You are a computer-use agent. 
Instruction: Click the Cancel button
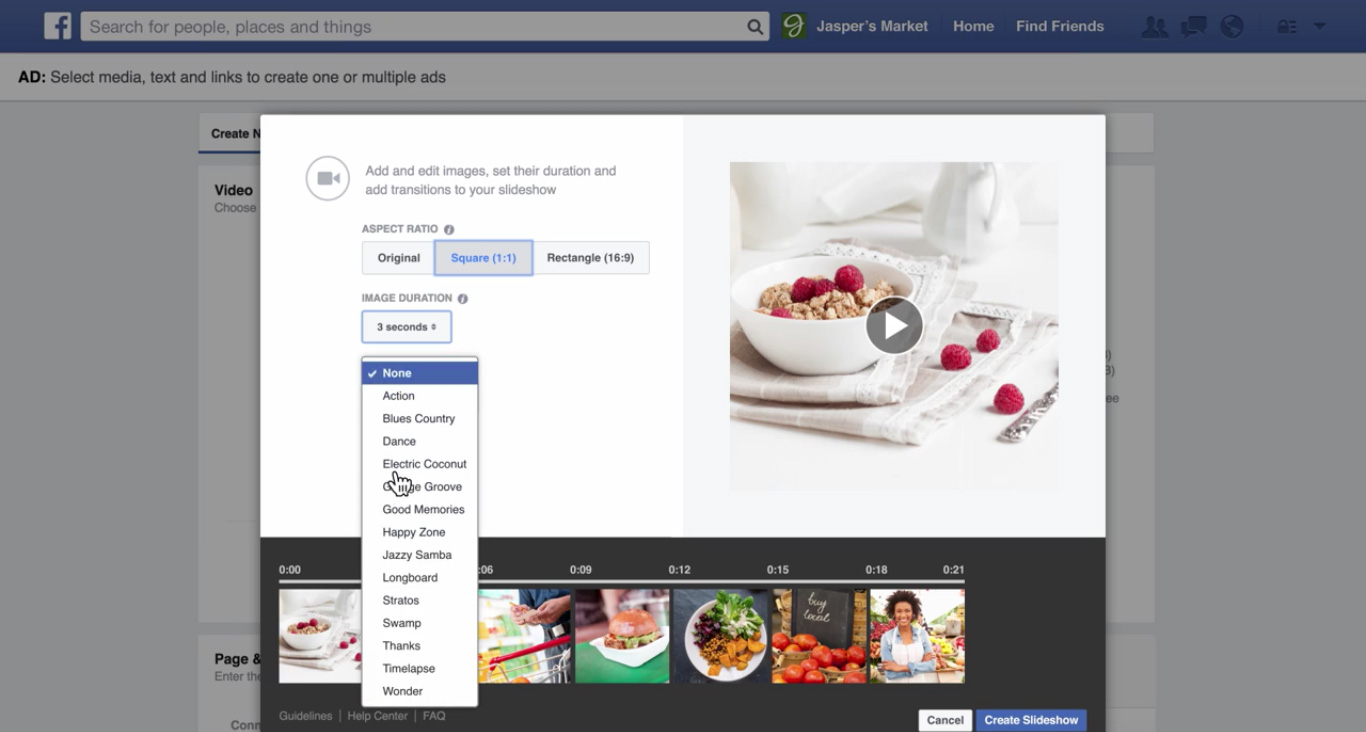945,720
